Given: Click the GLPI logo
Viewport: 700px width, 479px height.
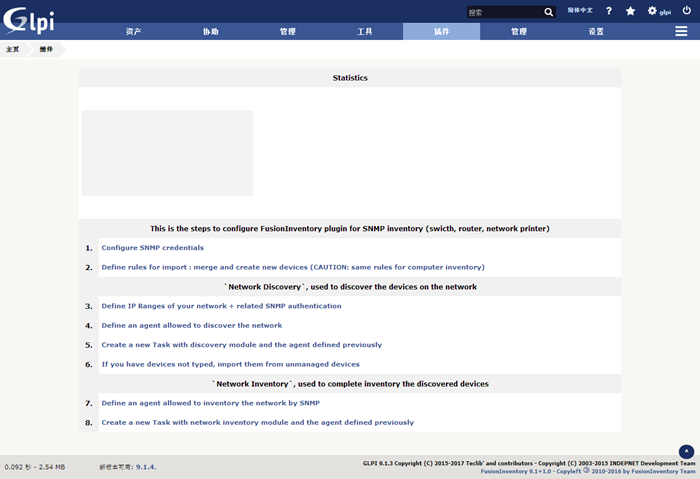Looking at the screenshot, I should tap(29, 20).
